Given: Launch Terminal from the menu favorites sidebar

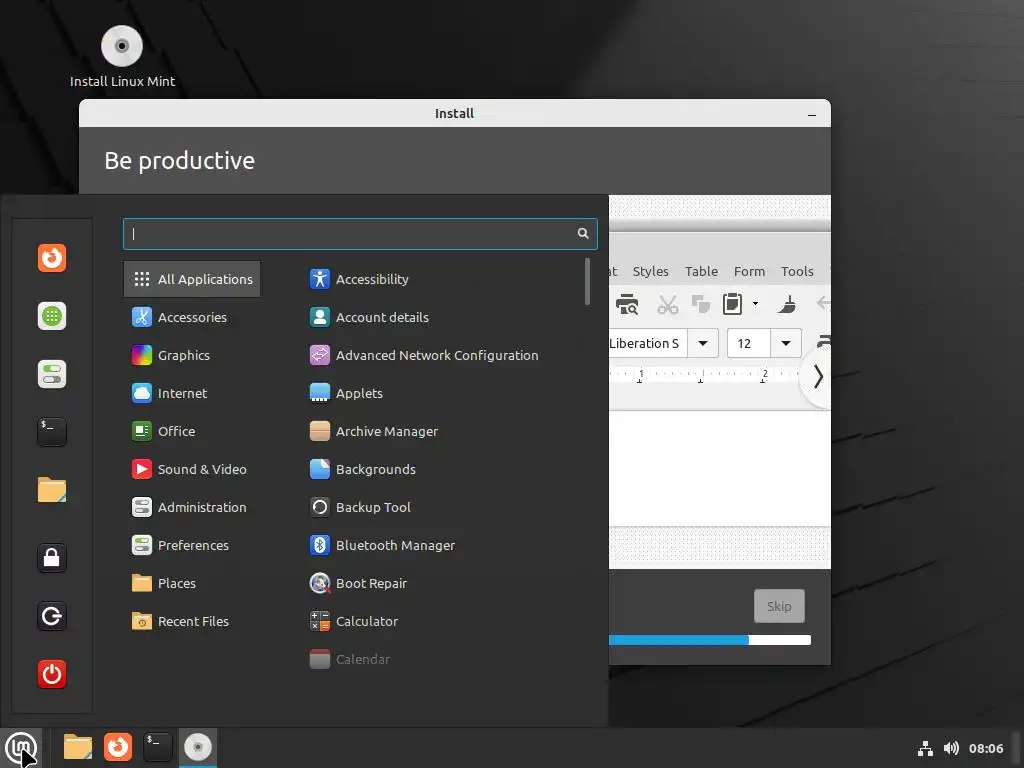Looking at the screenshot, I should (x=52, y=432).
